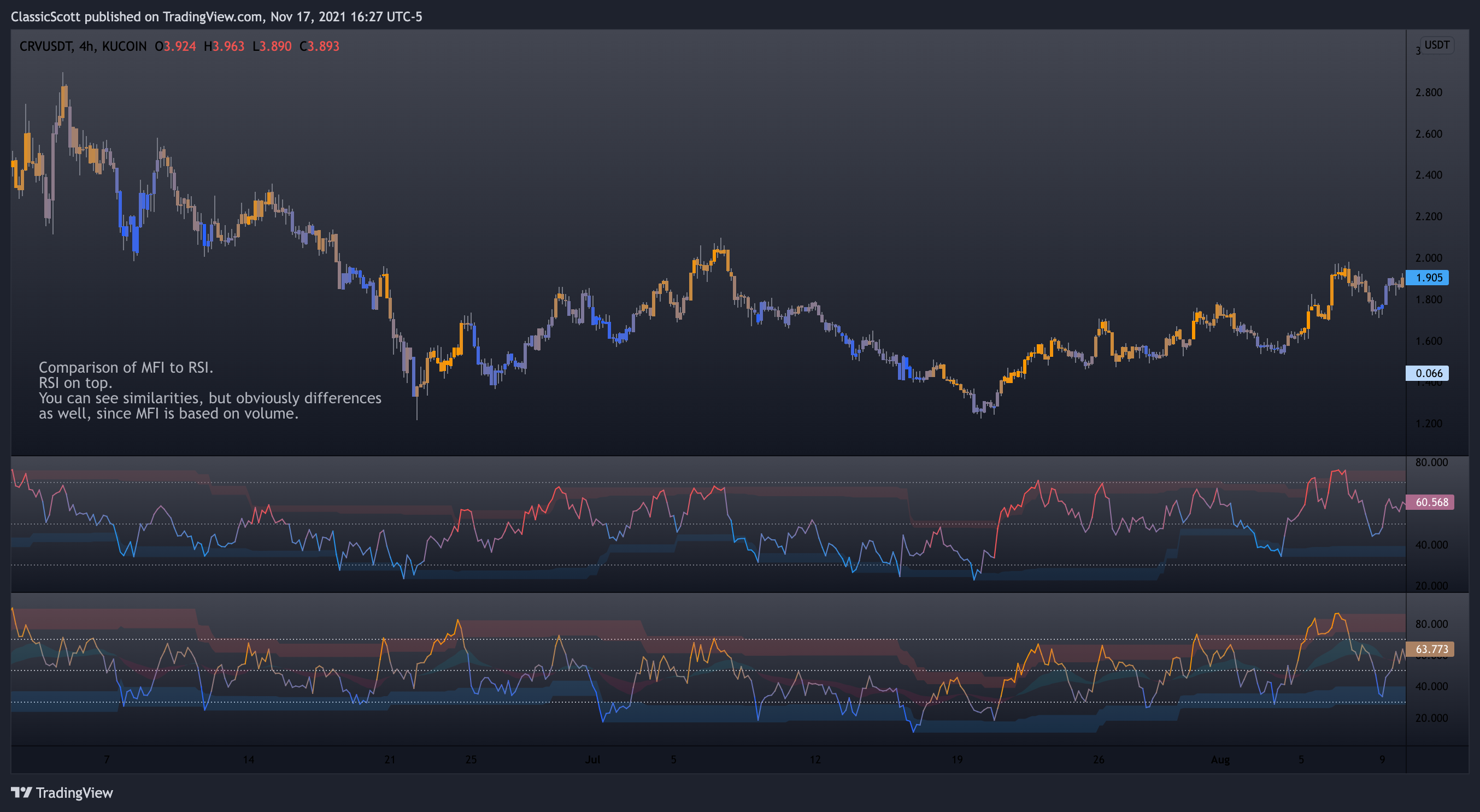This screenshot has height=812, width=1480.
Task: Click the 2.200 price axis label
Action: [x=1429, y=216]
